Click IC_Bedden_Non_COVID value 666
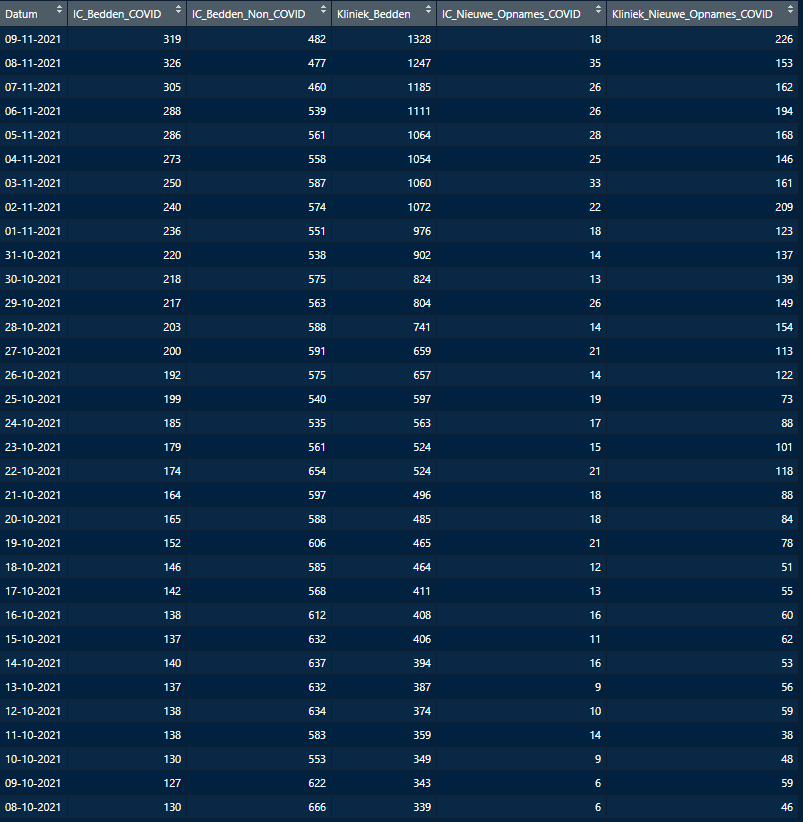The height and width of the screenshot is (822, 803). [x=317, y=807]
